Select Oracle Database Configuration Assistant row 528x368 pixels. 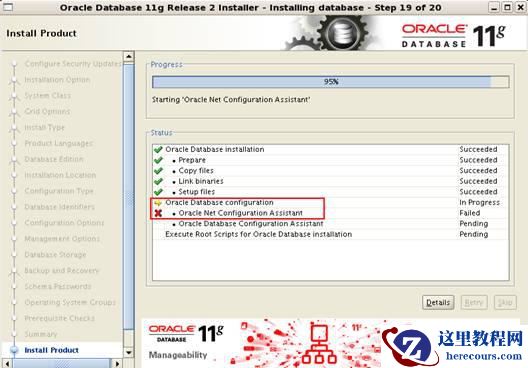pyautogui.click(x=331, y=224)
